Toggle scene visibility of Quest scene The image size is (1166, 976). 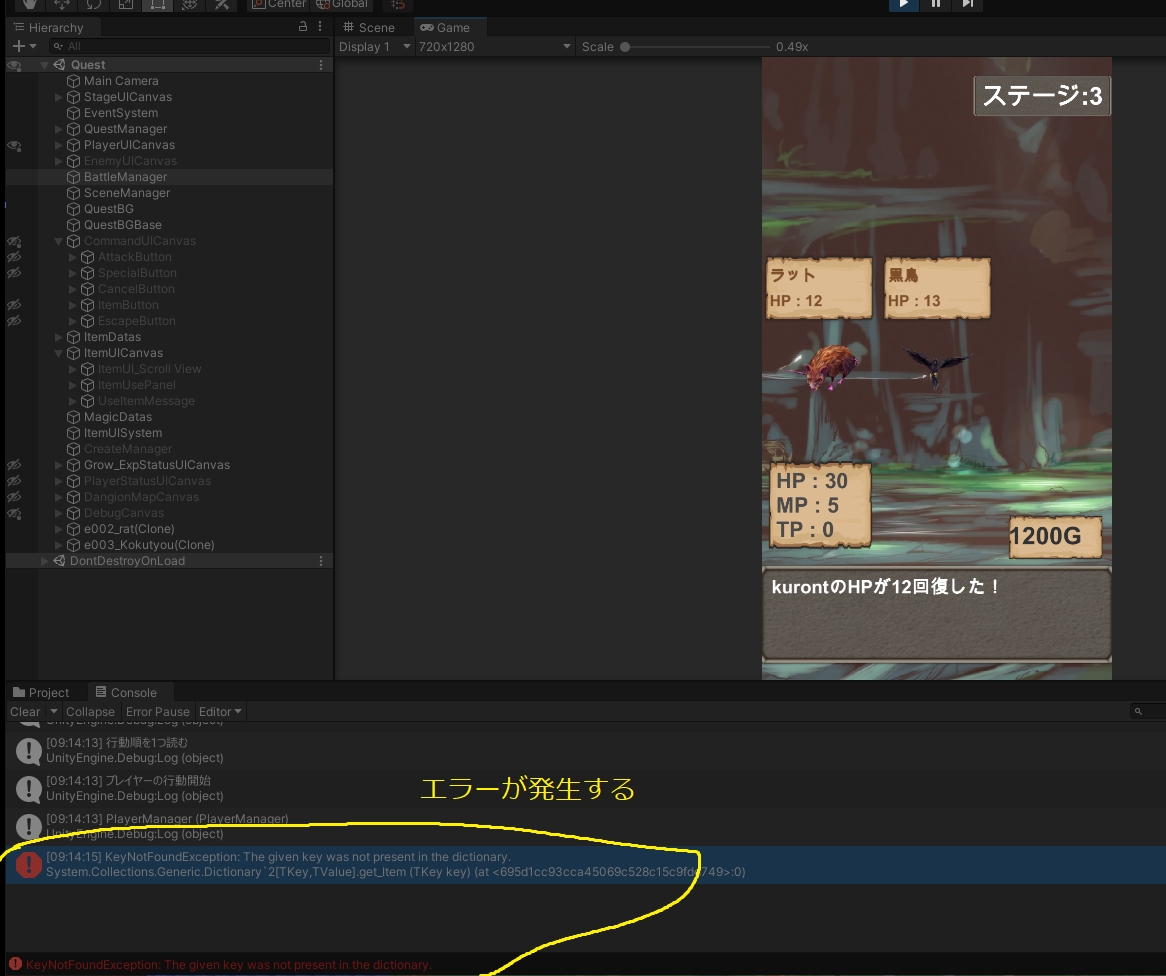click(x=14, y=65)
